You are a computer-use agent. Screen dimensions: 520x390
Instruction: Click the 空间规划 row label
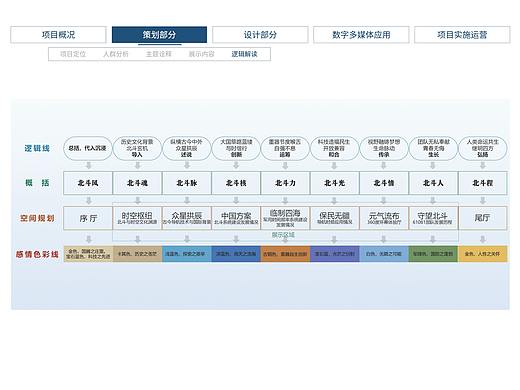tap(37, 218)
